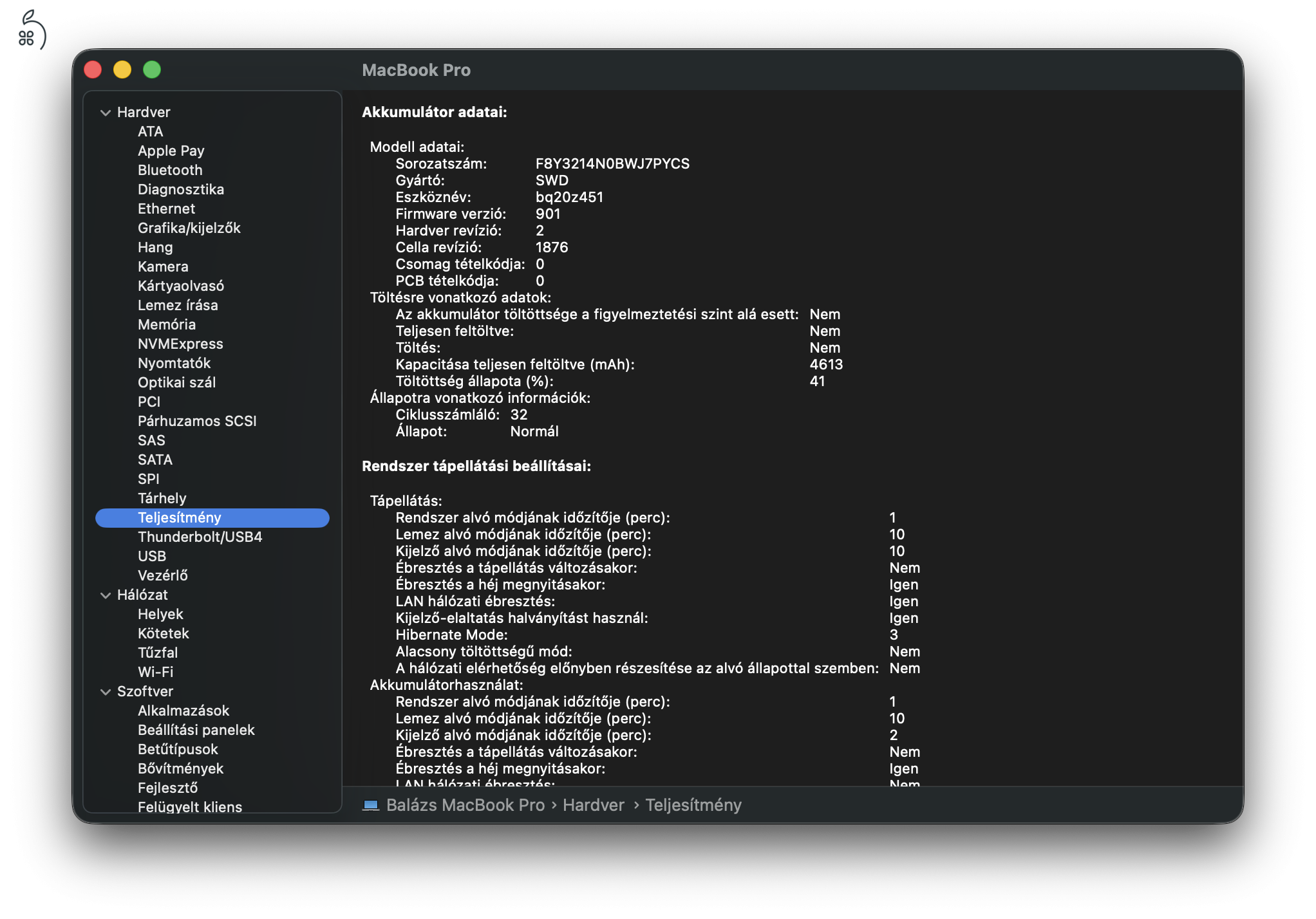Select Bluetooth in the sidebar

tap(170, 170)
